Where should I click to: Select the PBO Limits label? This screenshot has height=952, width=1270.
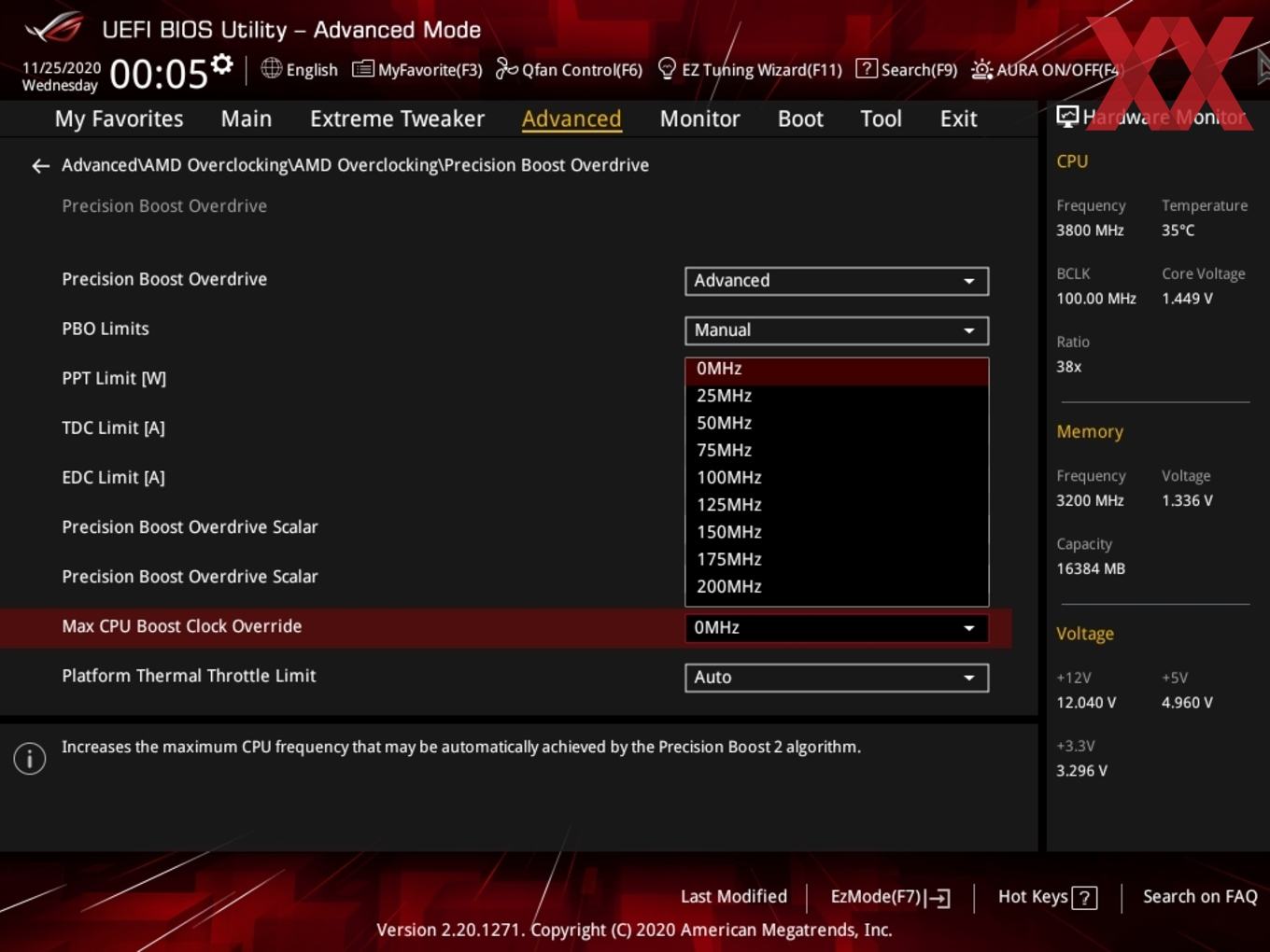(106, 329)
